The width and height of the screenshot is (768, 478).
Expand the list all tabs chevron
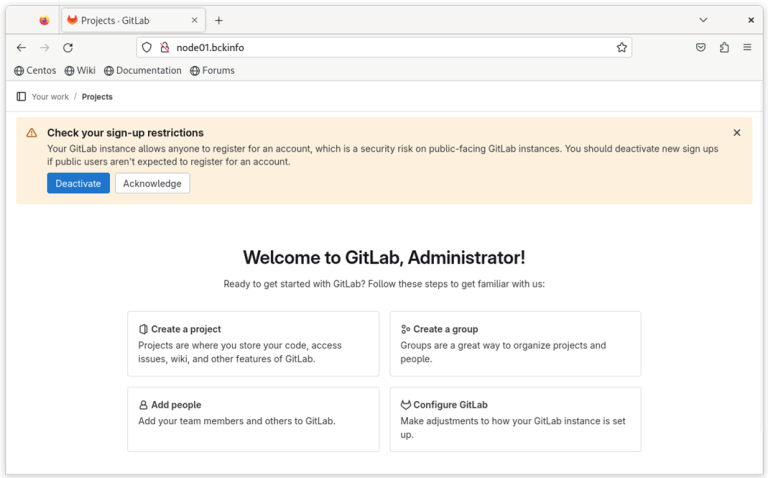click(703, 20)
